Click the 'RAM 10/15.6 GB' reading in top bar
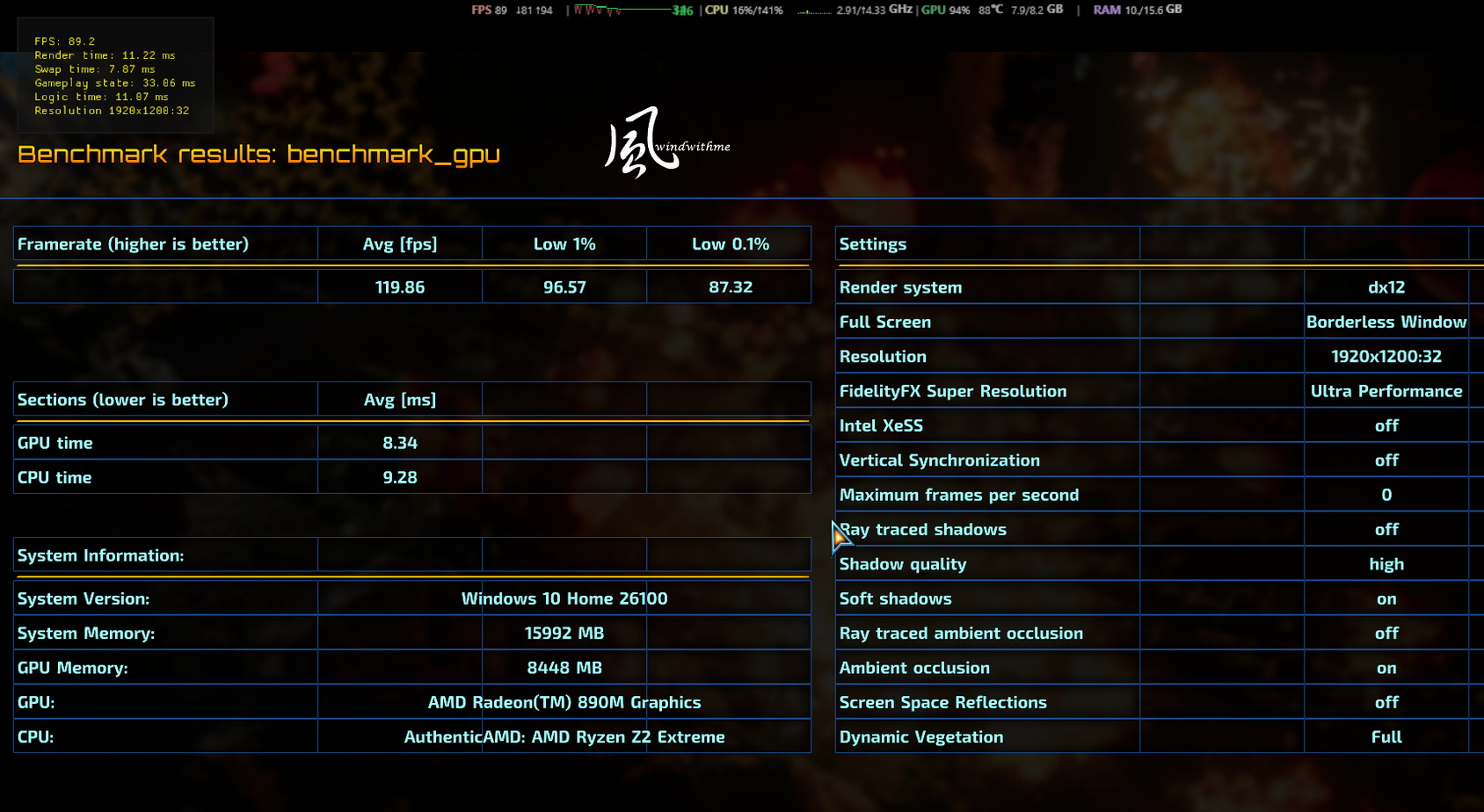This screenshot has height=812, width=1484. [x=1138, y=10]
